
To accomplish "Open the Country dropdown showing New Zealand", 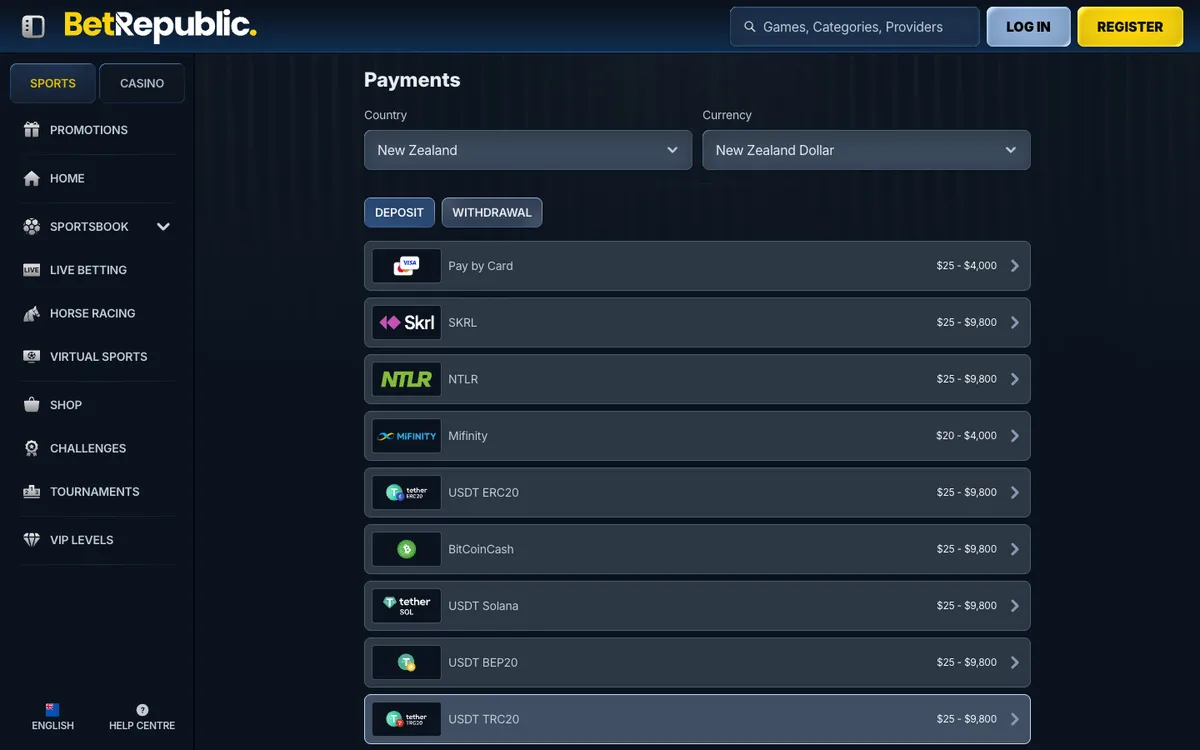I will click(528, 150).
